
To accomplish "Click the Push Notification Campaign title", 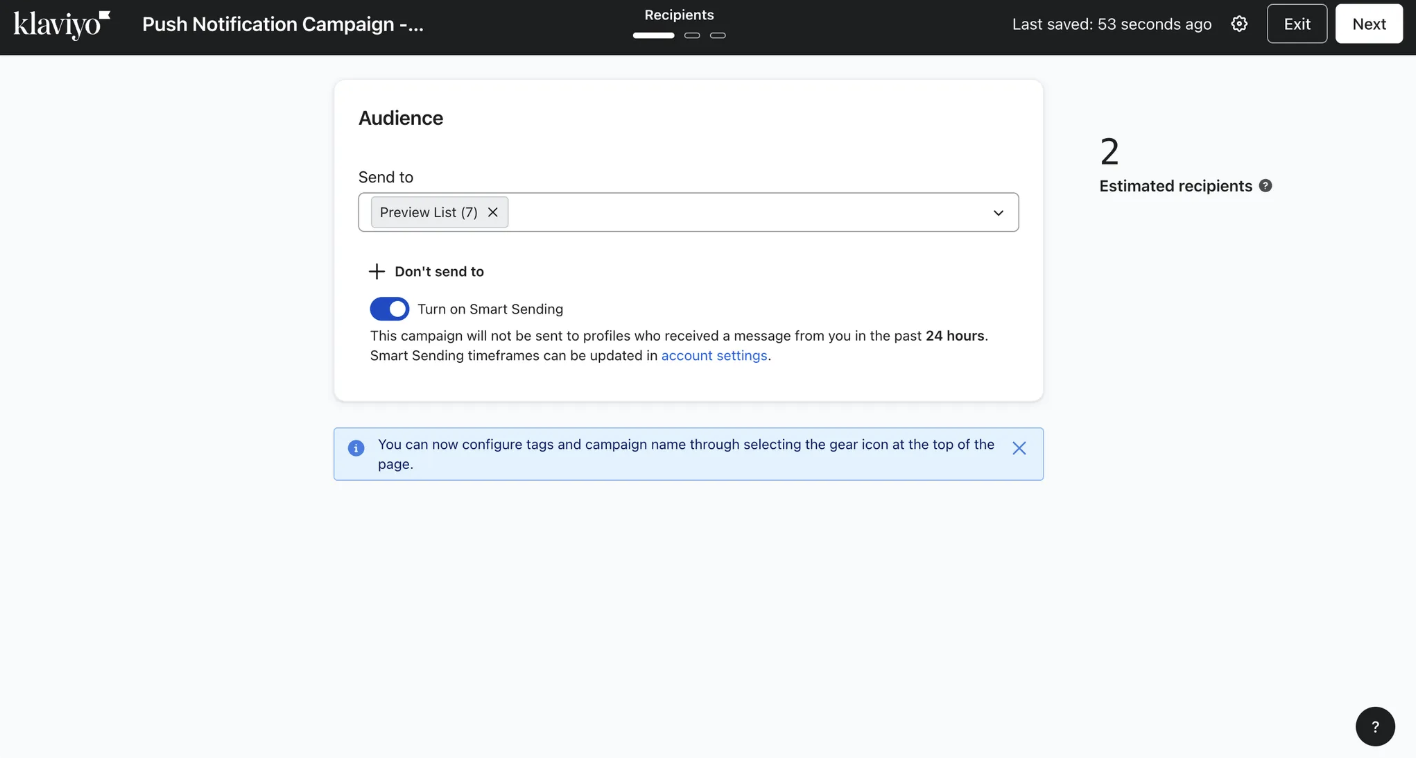I will pos(283,24).
